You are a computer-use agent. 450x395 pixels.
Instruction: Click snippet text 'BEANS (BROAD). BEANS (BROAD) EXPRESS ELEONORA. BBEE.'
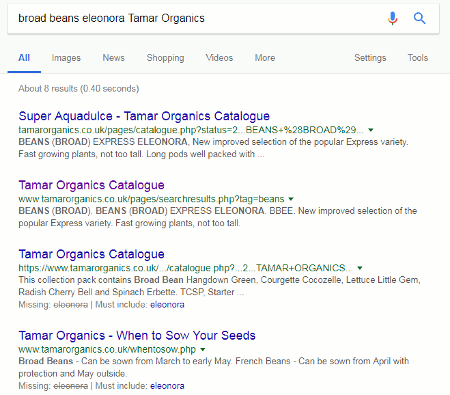click(157, 211)
